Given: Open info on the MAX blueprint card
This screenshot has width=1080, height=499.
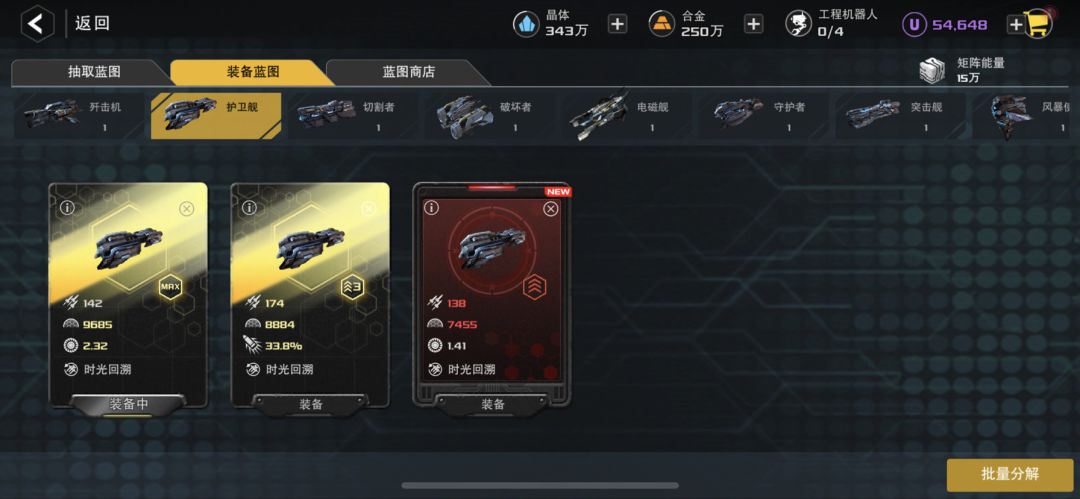Looking at the screenshot, I should [67, 207].
